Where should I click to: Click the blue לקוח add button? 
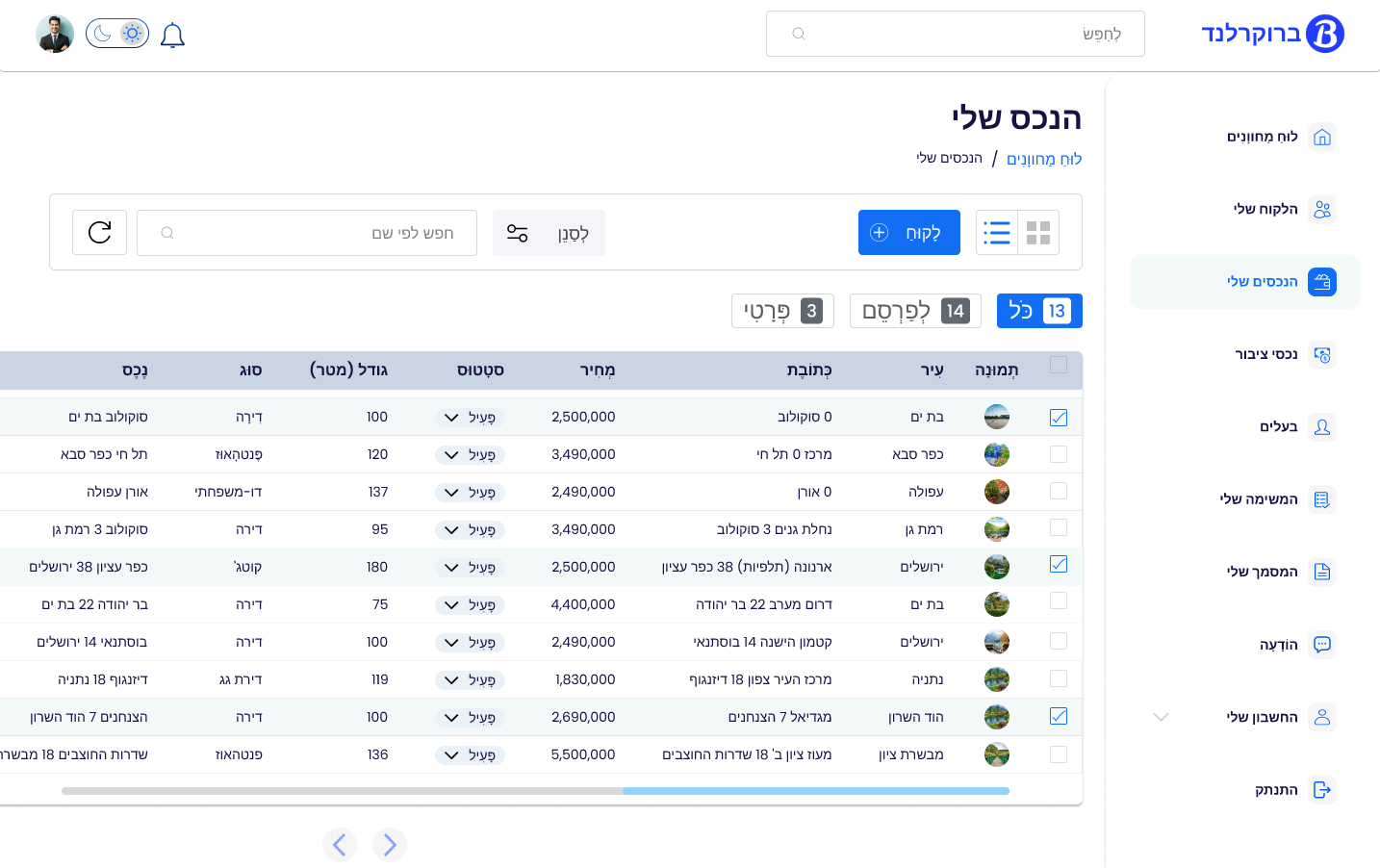pyautogui.click(x=909, y=233)
